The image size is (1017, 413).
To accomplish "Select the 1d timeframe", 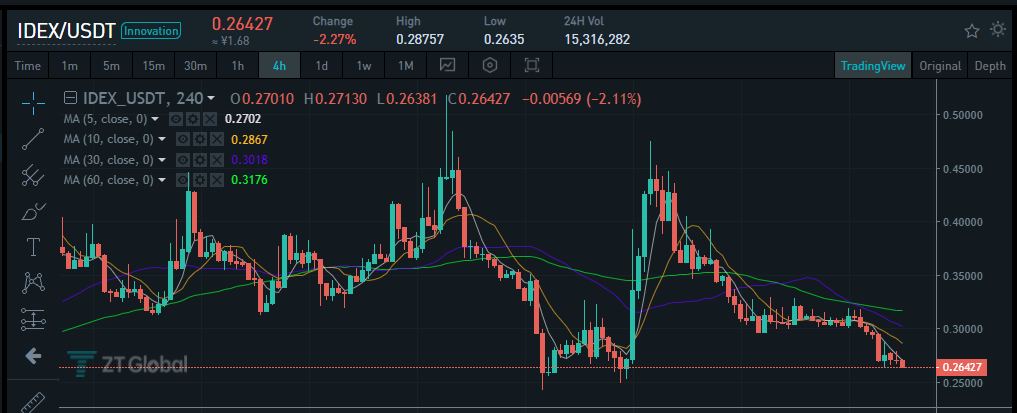I will click(x=321, y=65).
